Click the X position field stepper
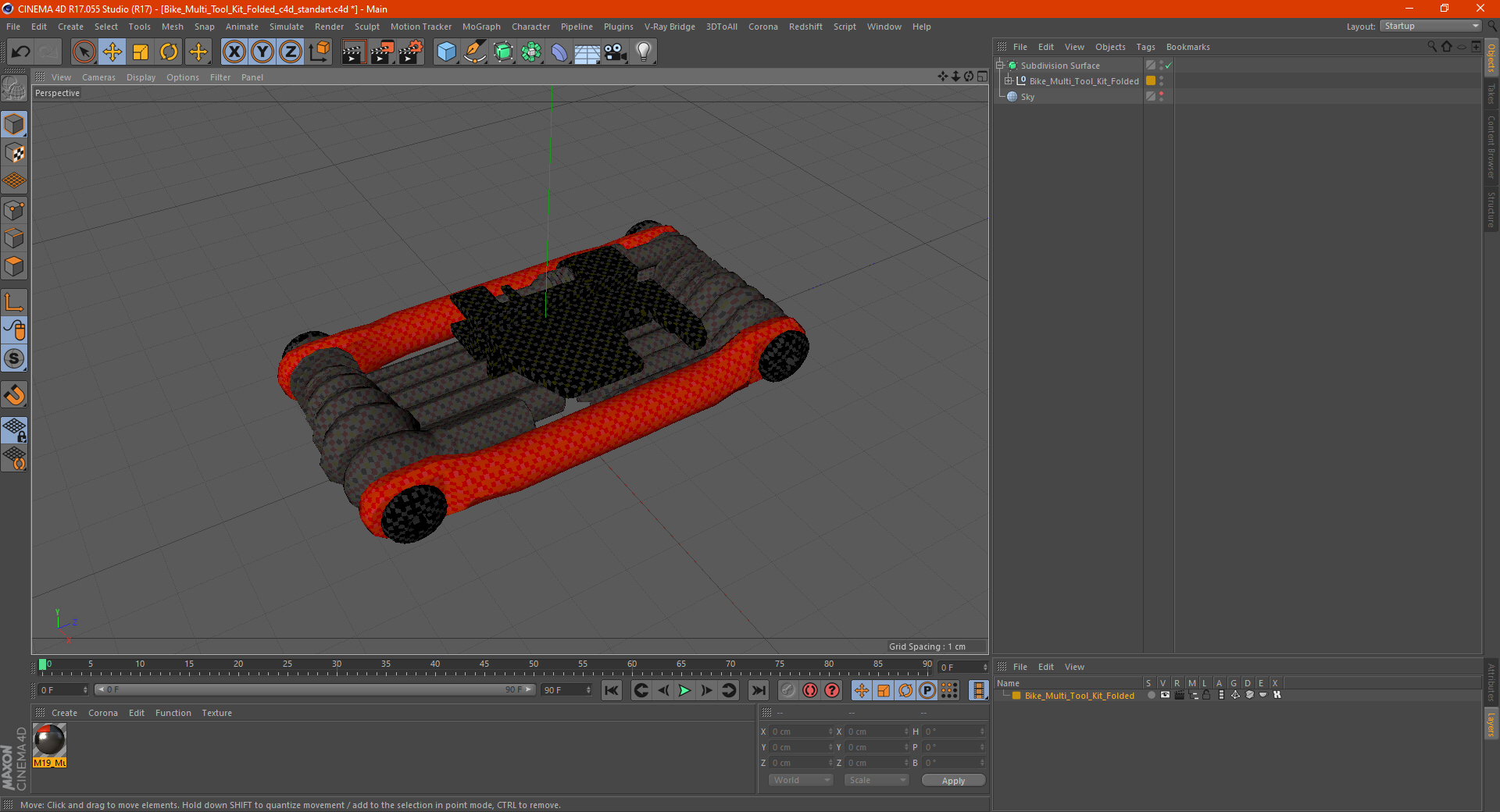The image size is (1500, 812). 830,732
